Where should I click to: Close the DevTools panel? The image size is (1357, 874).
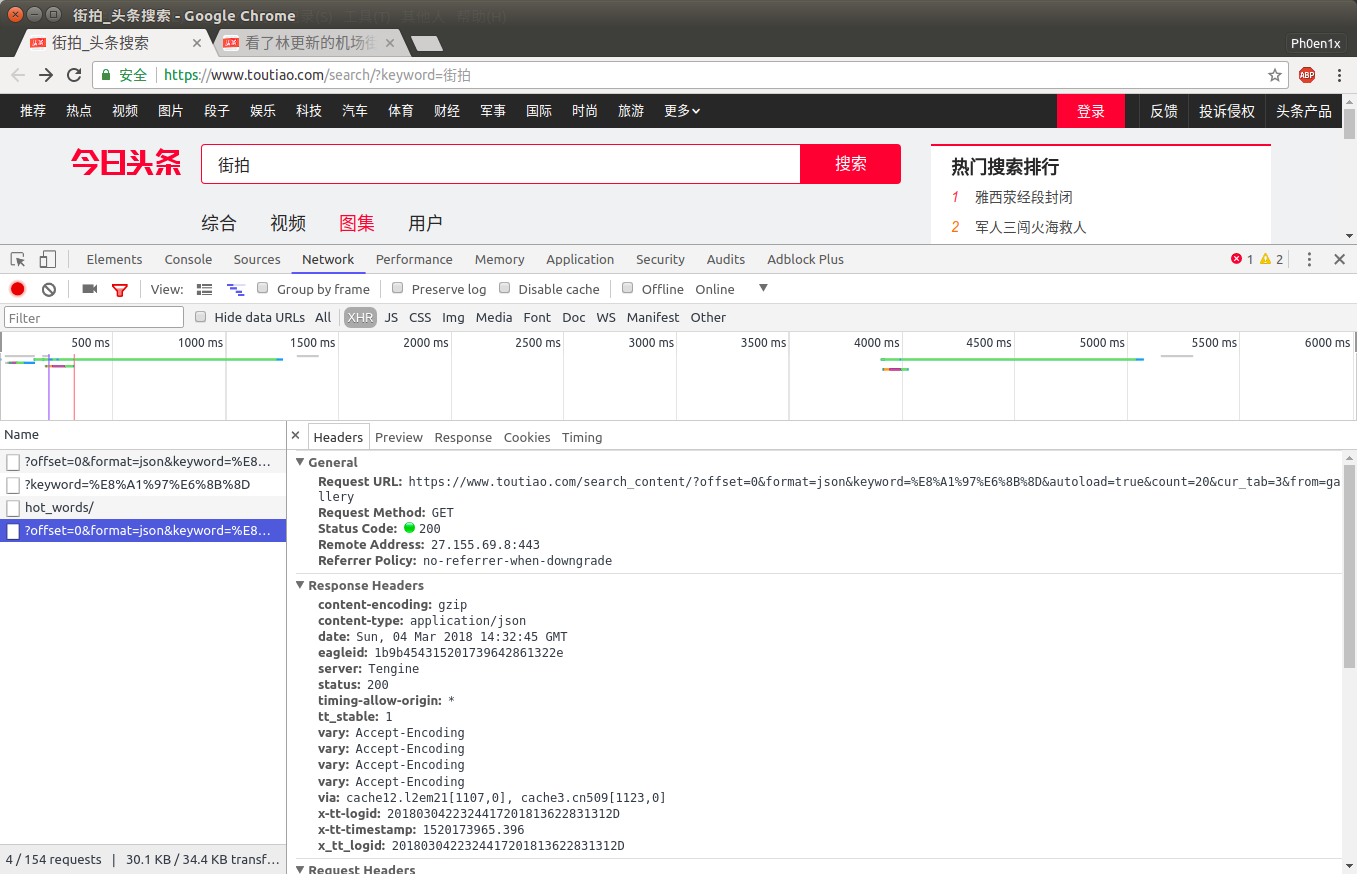tap(1340, 259)
